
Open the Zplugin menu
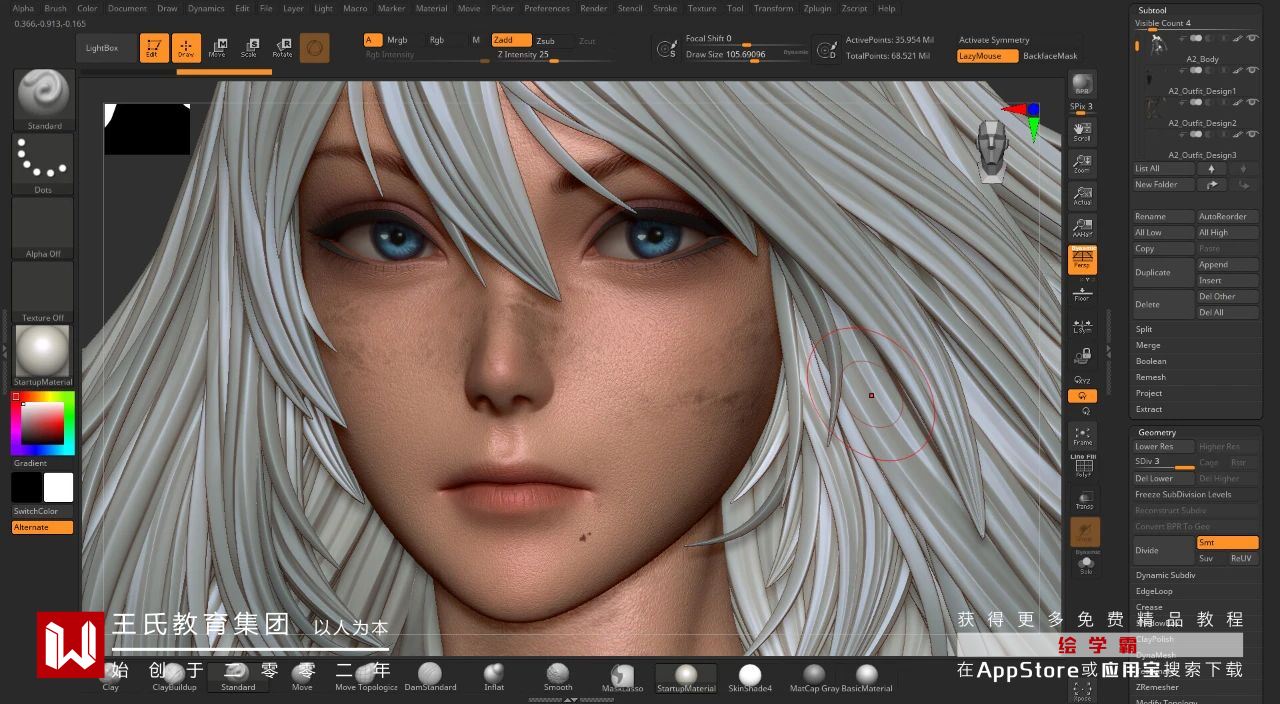tap(817, 8)
